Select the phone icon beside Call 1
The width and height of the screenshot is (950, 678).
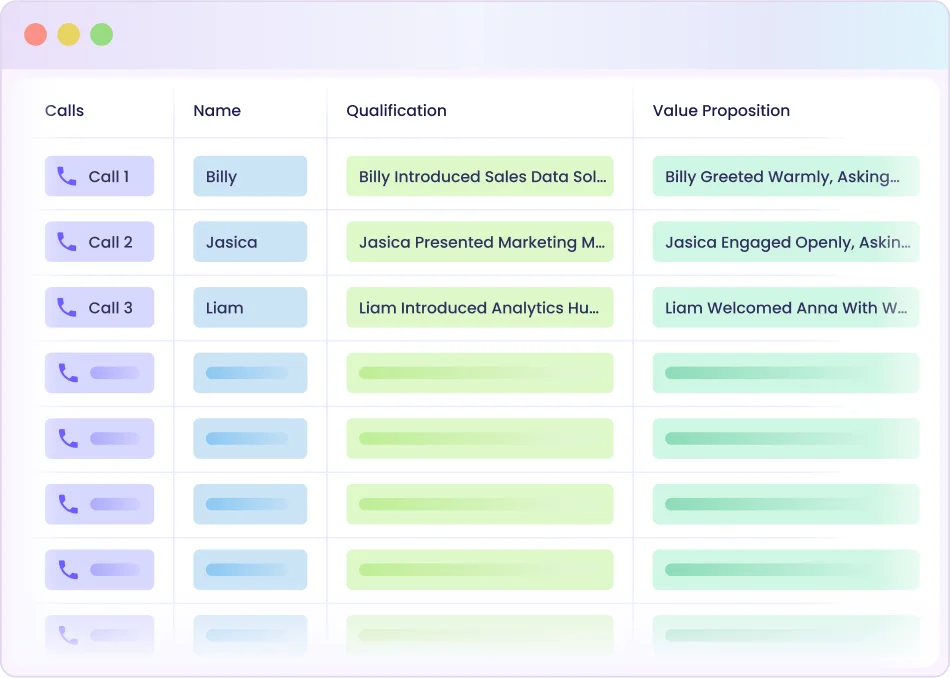coord(68,176)
